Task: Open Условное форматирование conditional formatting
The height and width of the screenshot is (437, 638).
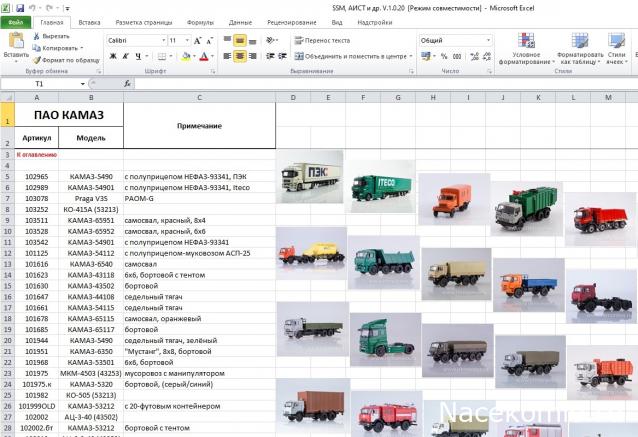Action: coord(527,48)
